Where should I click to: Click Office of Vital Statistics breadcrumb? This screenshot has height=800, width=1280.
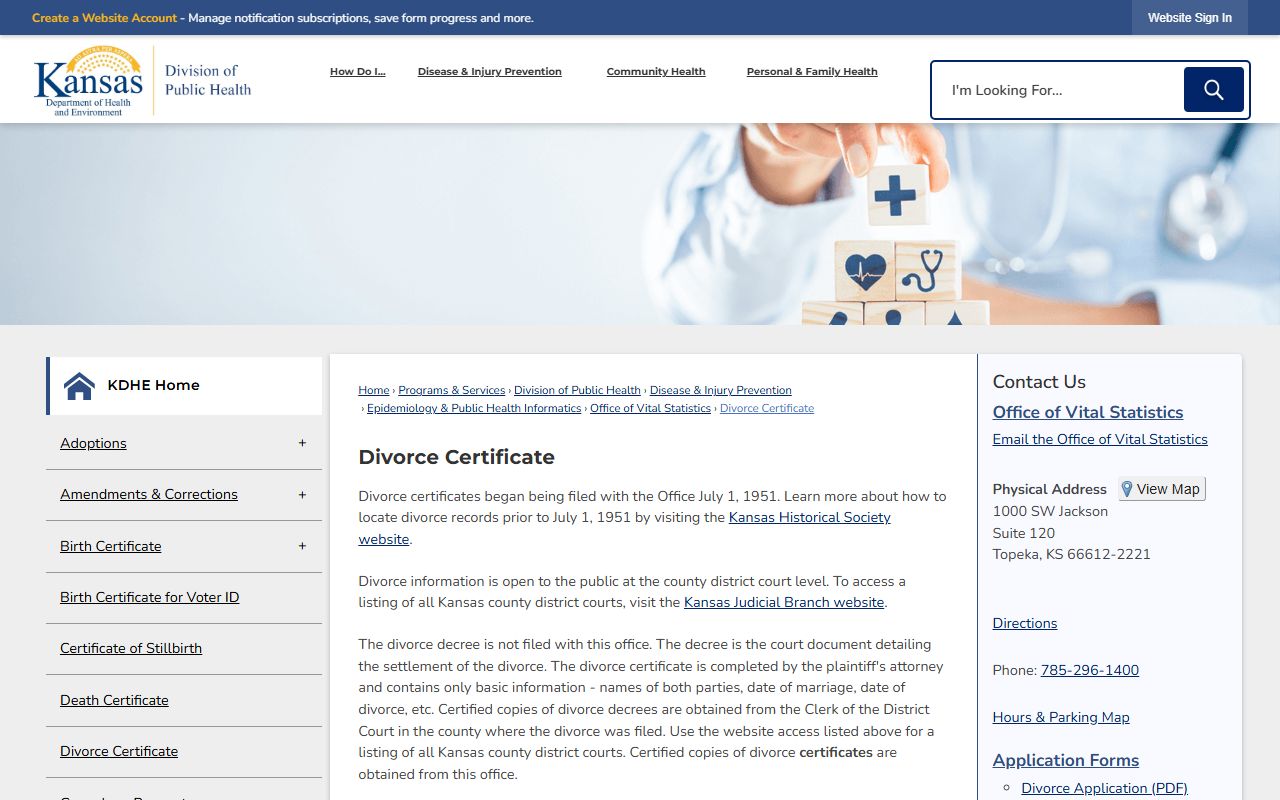coord(650,408)
